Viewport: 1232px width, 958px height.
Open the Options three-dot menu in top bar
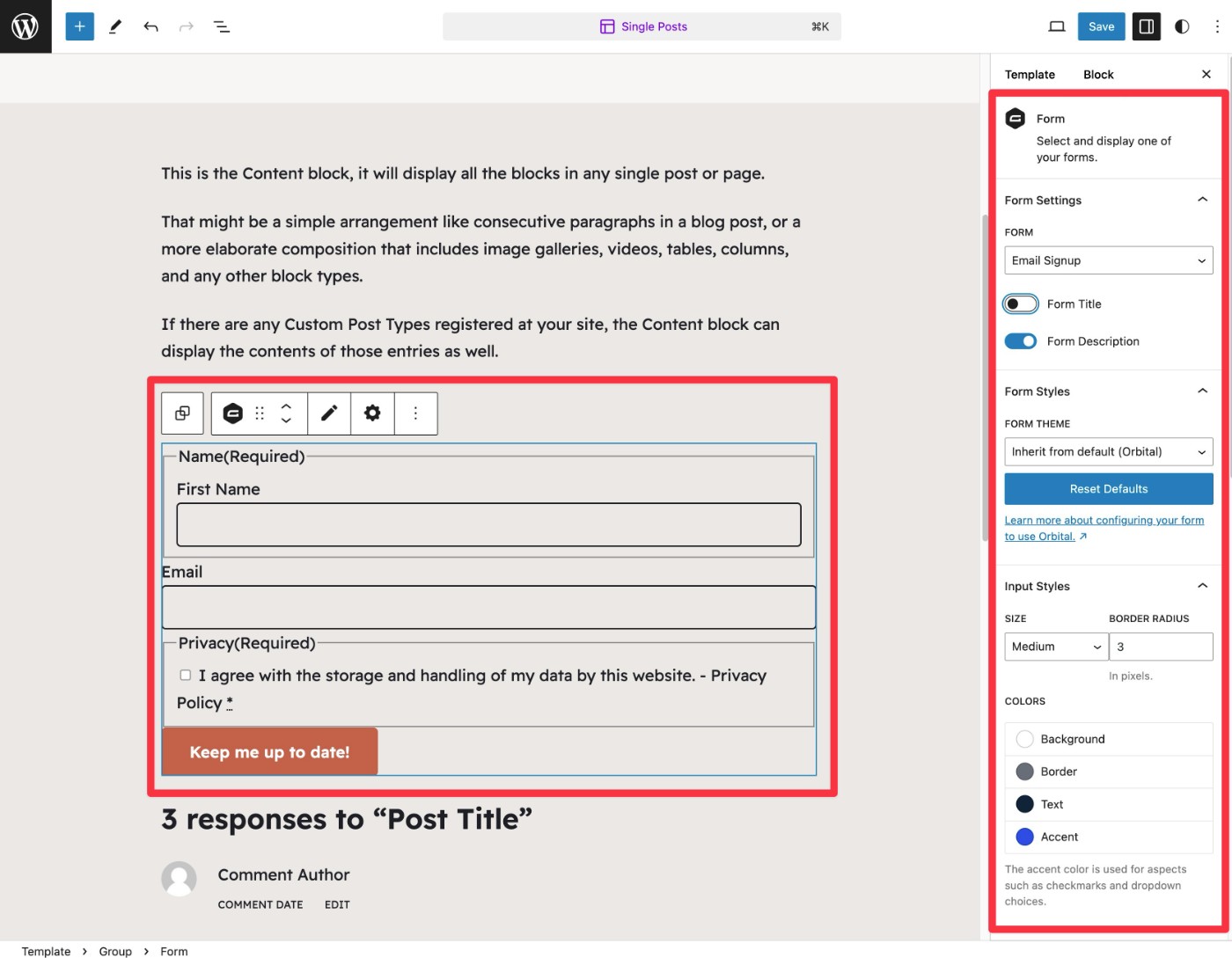(1217, 26)
